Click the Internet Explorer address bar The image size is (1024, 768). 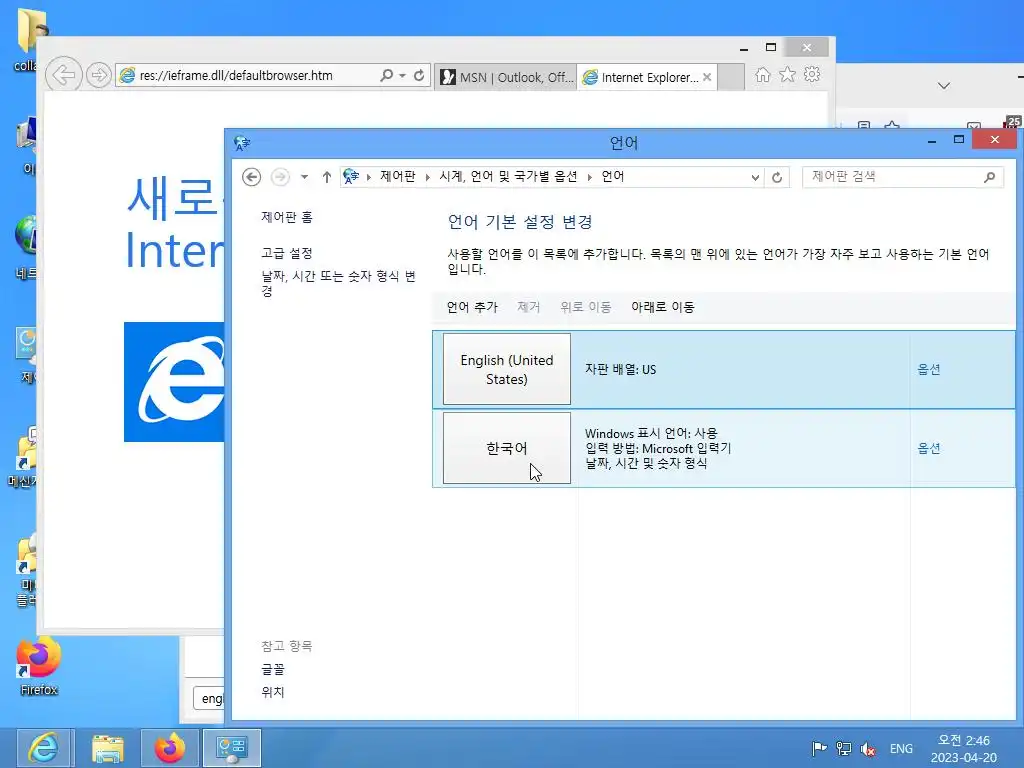248,75
